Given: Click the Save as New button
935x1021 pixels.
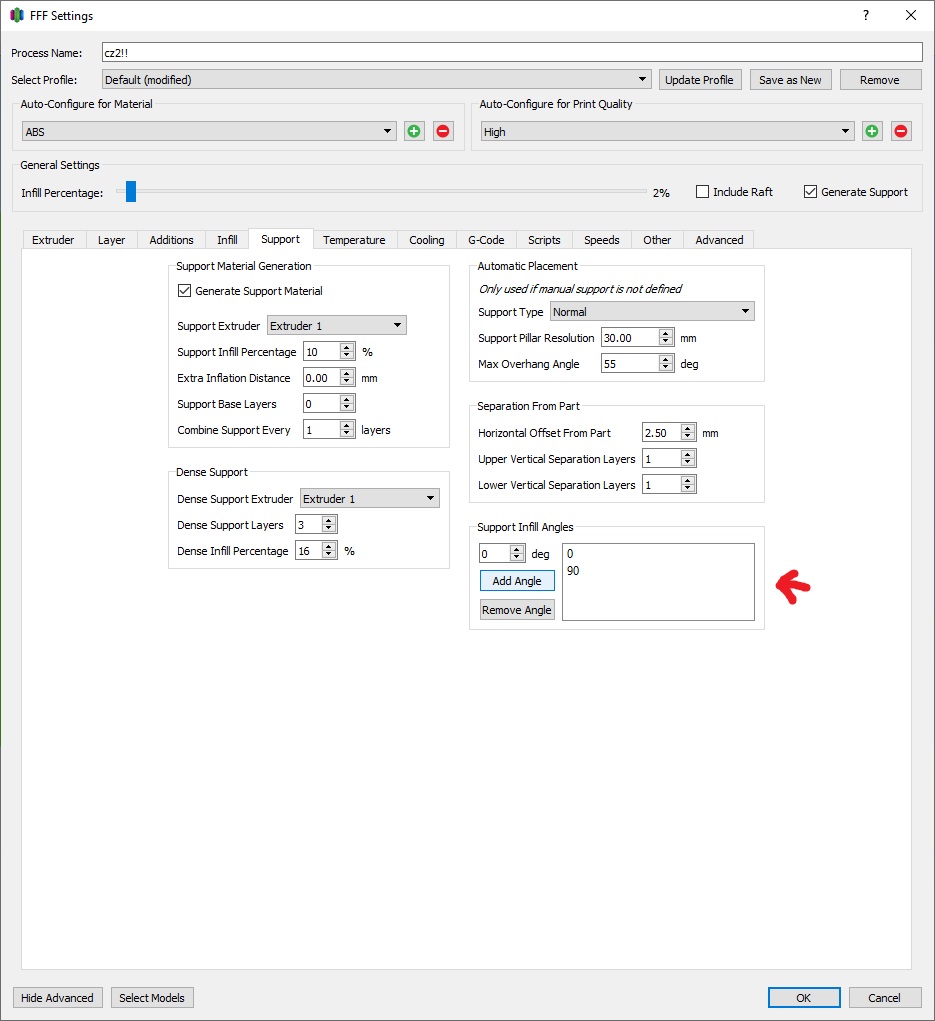Looking at the screenshot, I should [x=790, y=79].
